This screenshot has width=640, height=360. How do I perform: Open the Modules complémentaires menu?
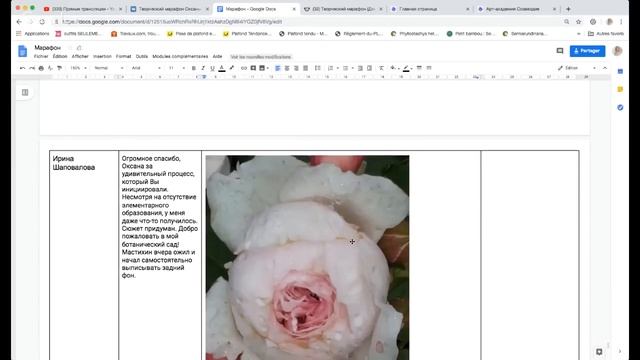tap(180, 56)
